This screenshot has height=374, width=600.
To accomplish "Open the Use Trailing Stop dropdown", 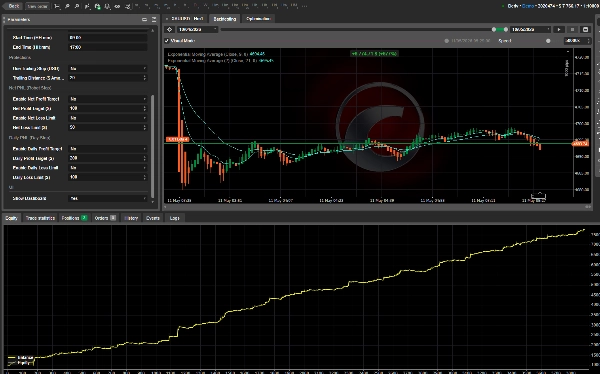I will [108, 69].
